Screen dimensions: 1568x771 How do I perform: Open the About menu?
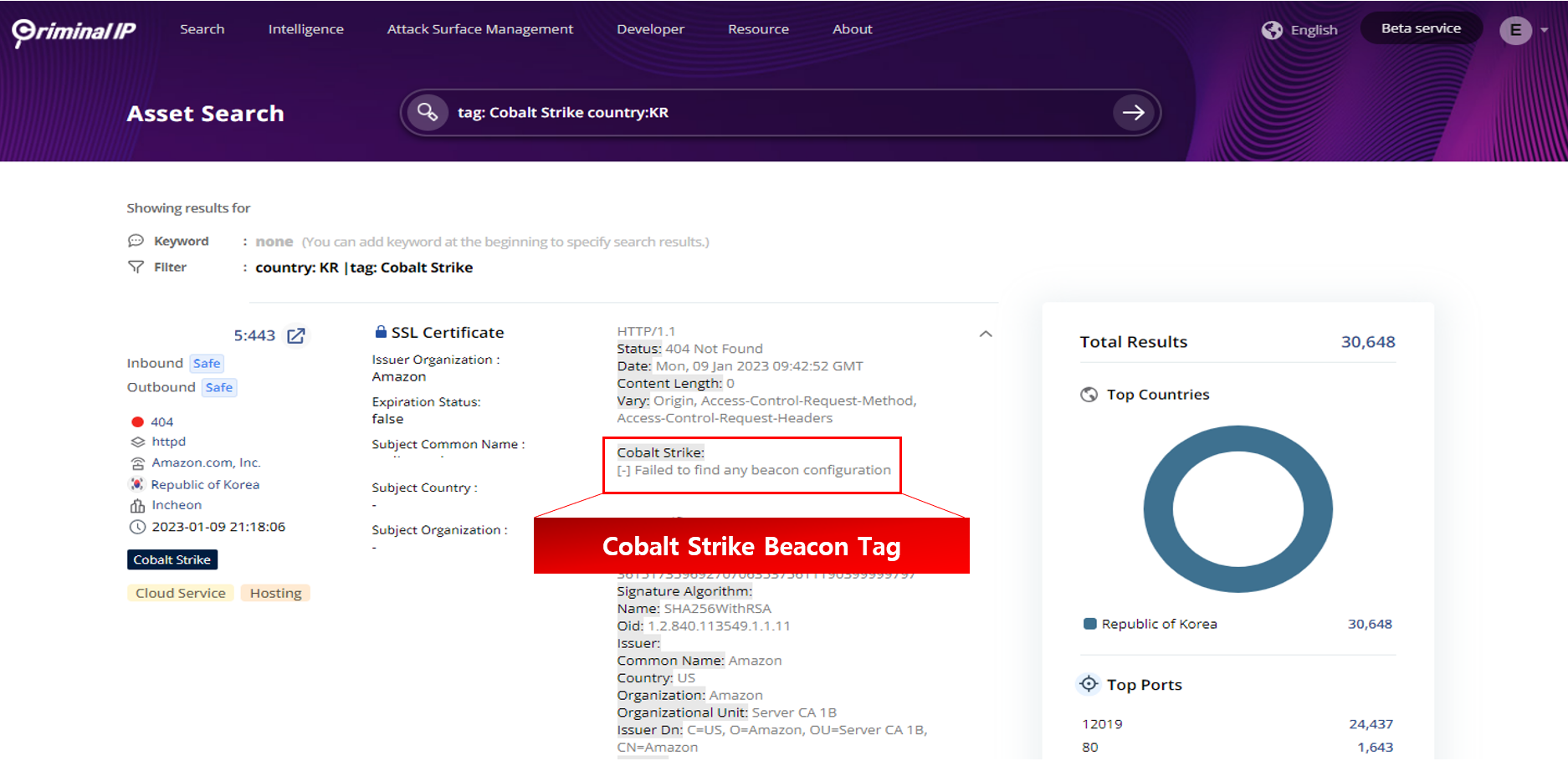coord(853,29)
